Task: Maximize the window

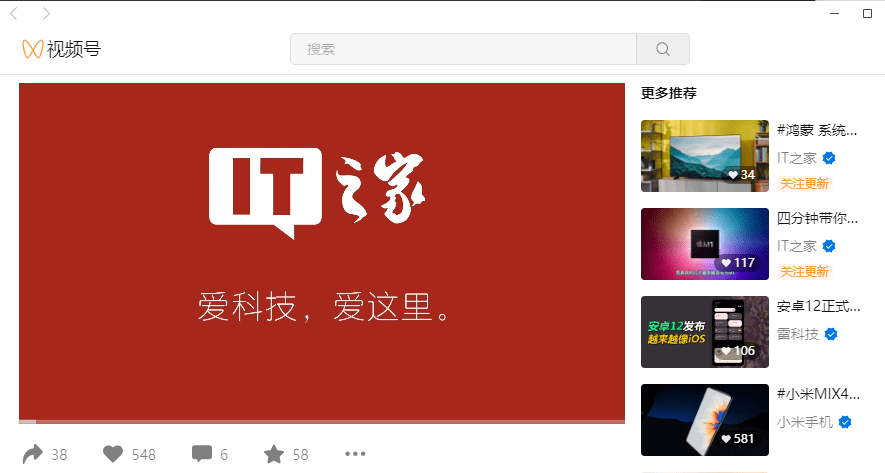Action: click(x=868, y=14)
